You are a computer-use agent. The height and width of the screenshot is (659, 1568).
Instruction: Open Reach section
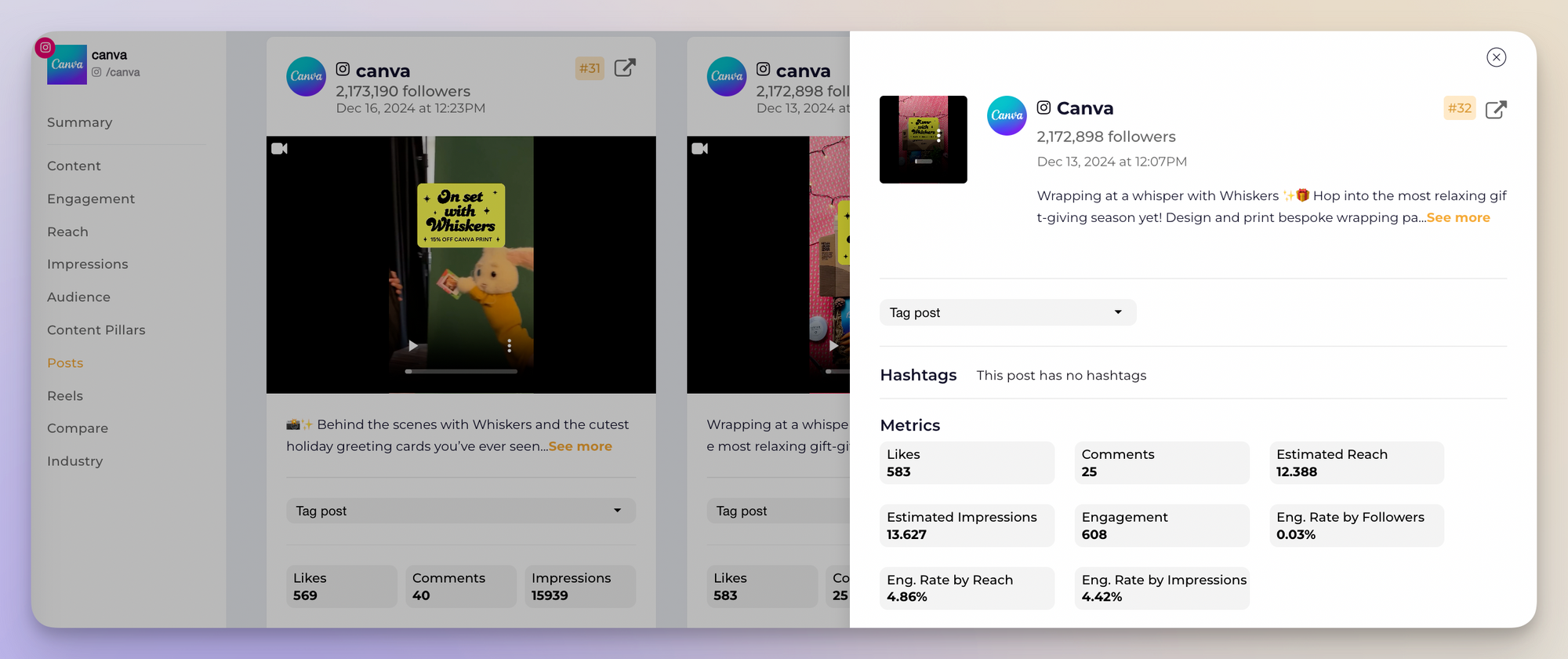coord(67,232)
